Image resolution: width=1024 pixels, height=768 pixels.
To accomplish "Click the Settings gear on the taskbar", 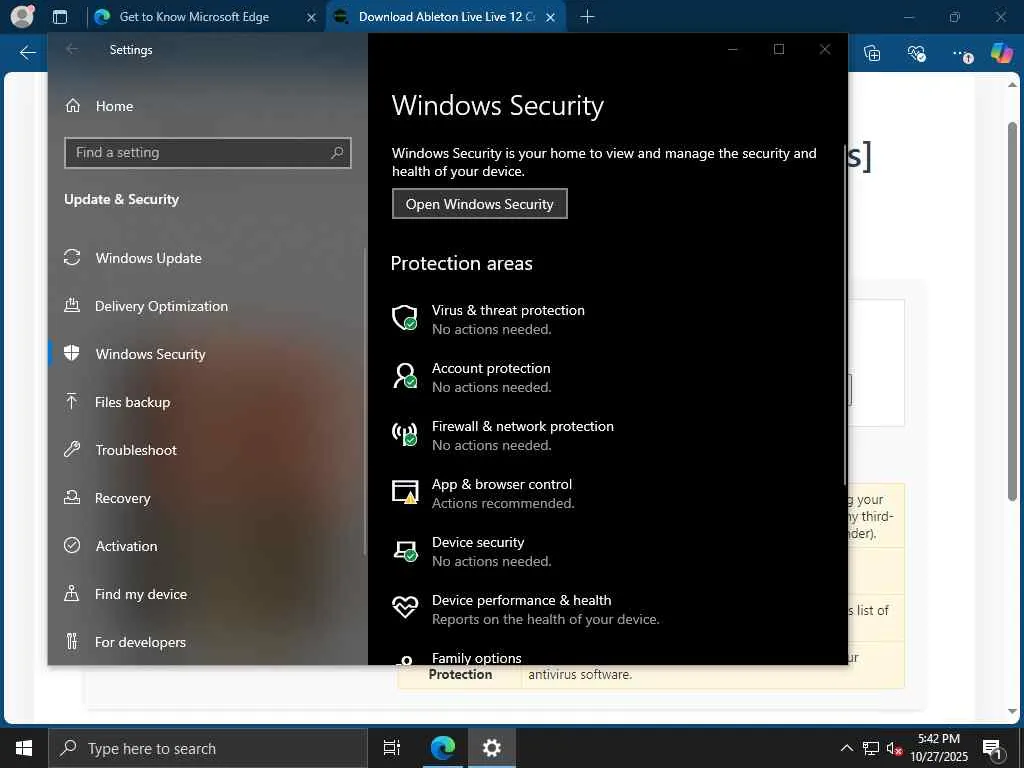I will click(492, 748).
